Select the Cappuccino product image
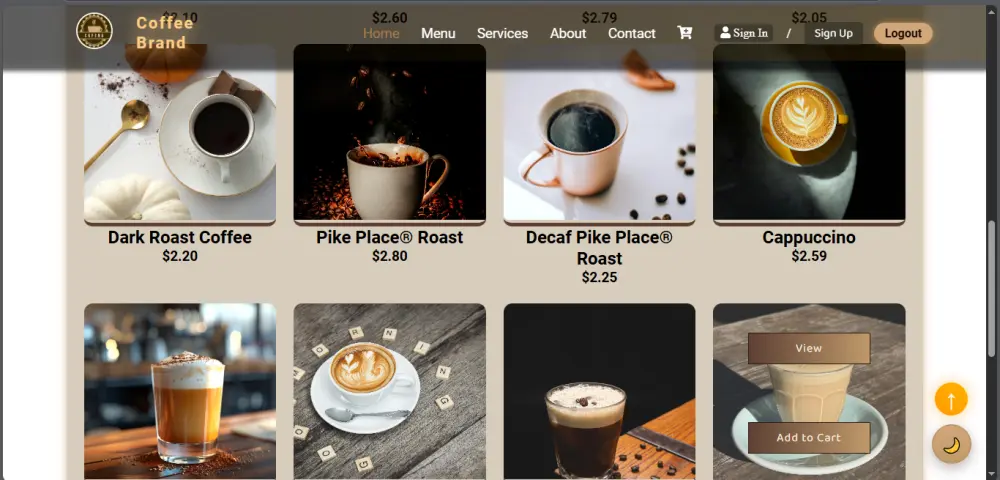 coord(809,132)
